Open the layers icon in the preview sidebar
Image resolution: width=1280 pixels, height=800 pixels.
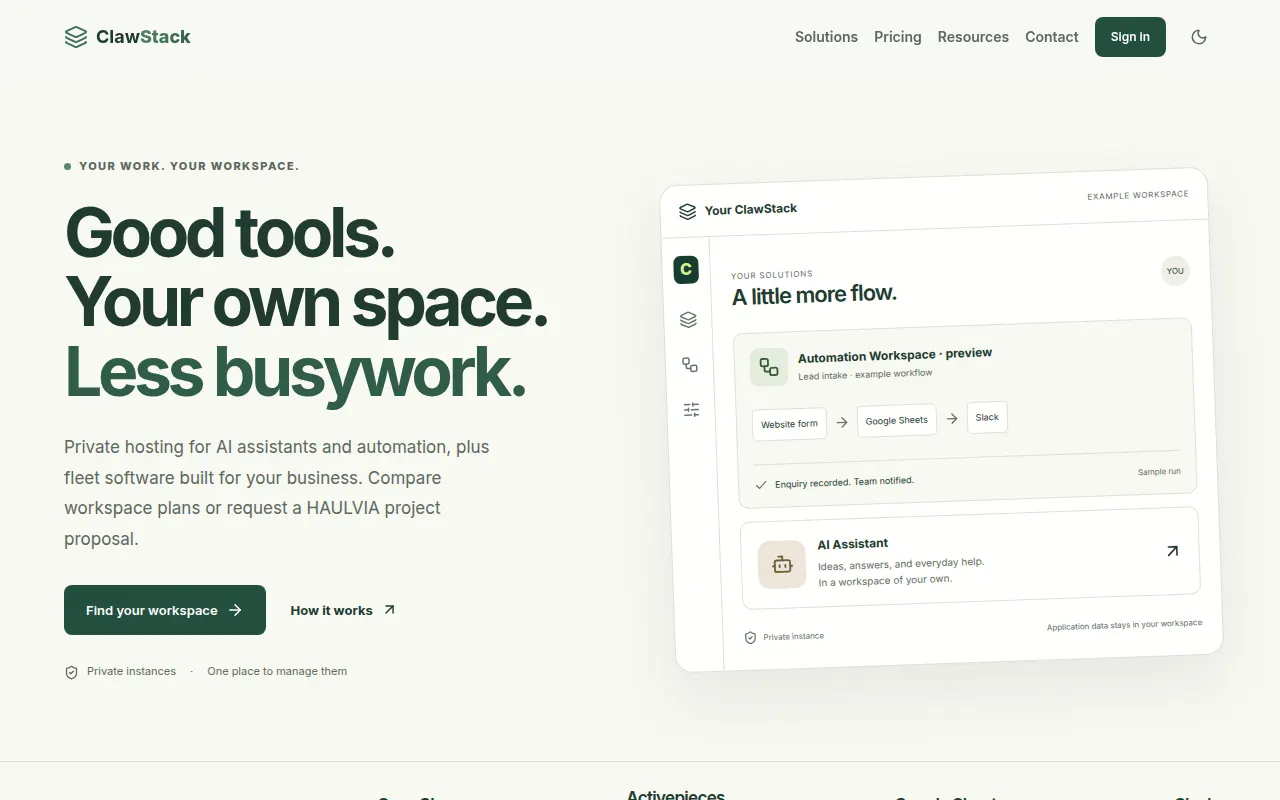tap(688, 320)
